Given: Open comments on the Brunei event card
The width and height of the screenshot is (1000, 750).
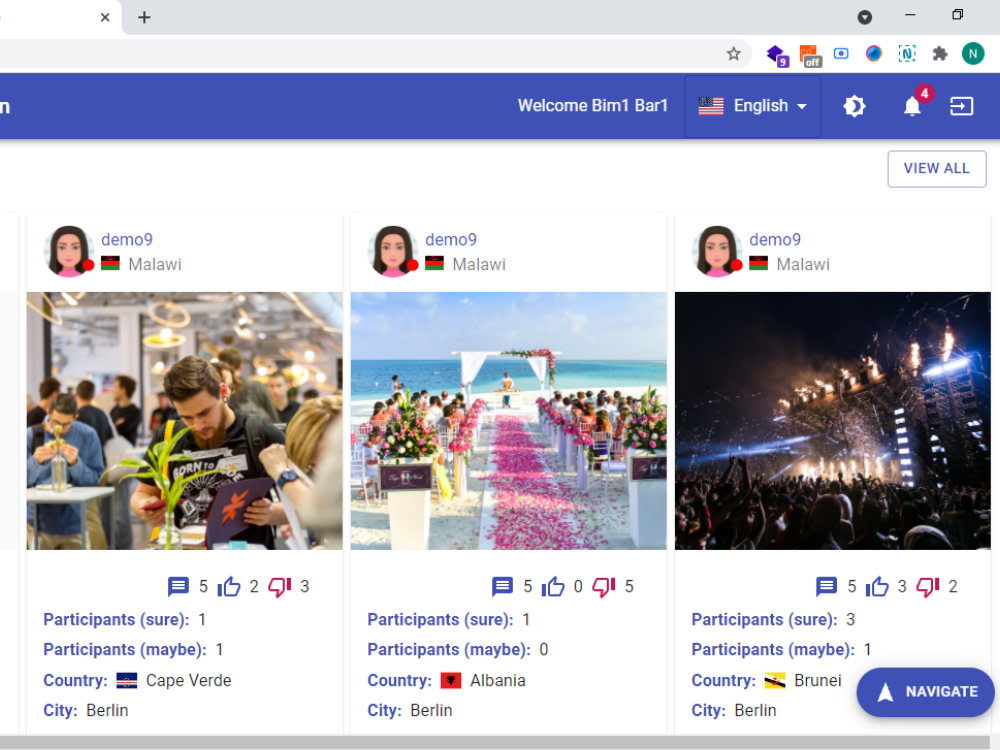Looking at the screenshot, I should [826, 586].
